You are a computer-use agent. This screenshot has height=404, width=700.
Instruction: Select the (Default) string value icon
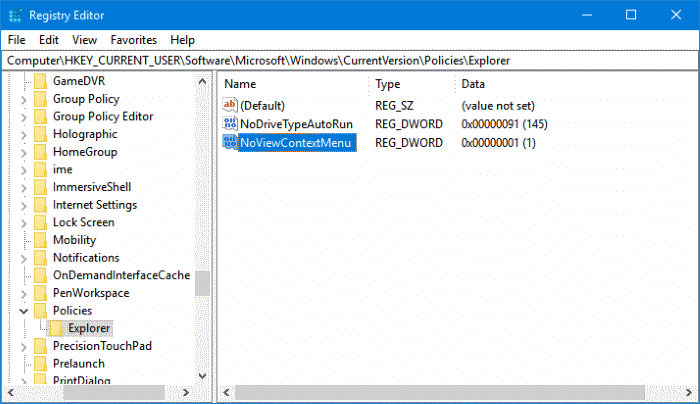[229, 105]
